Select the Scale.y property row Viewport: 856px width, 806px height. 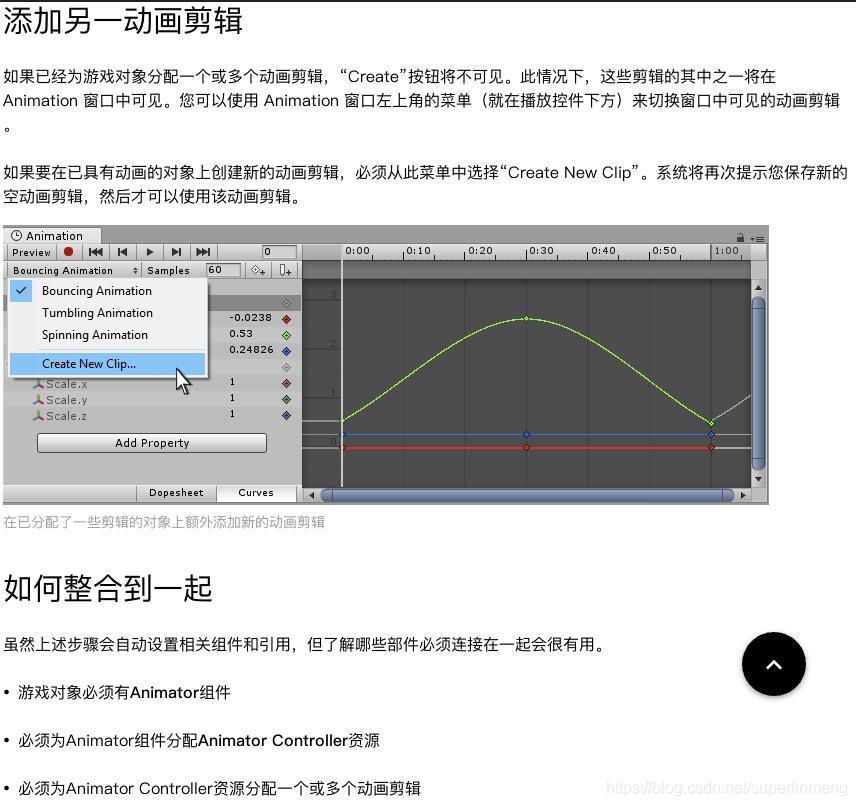click(152, 400)
